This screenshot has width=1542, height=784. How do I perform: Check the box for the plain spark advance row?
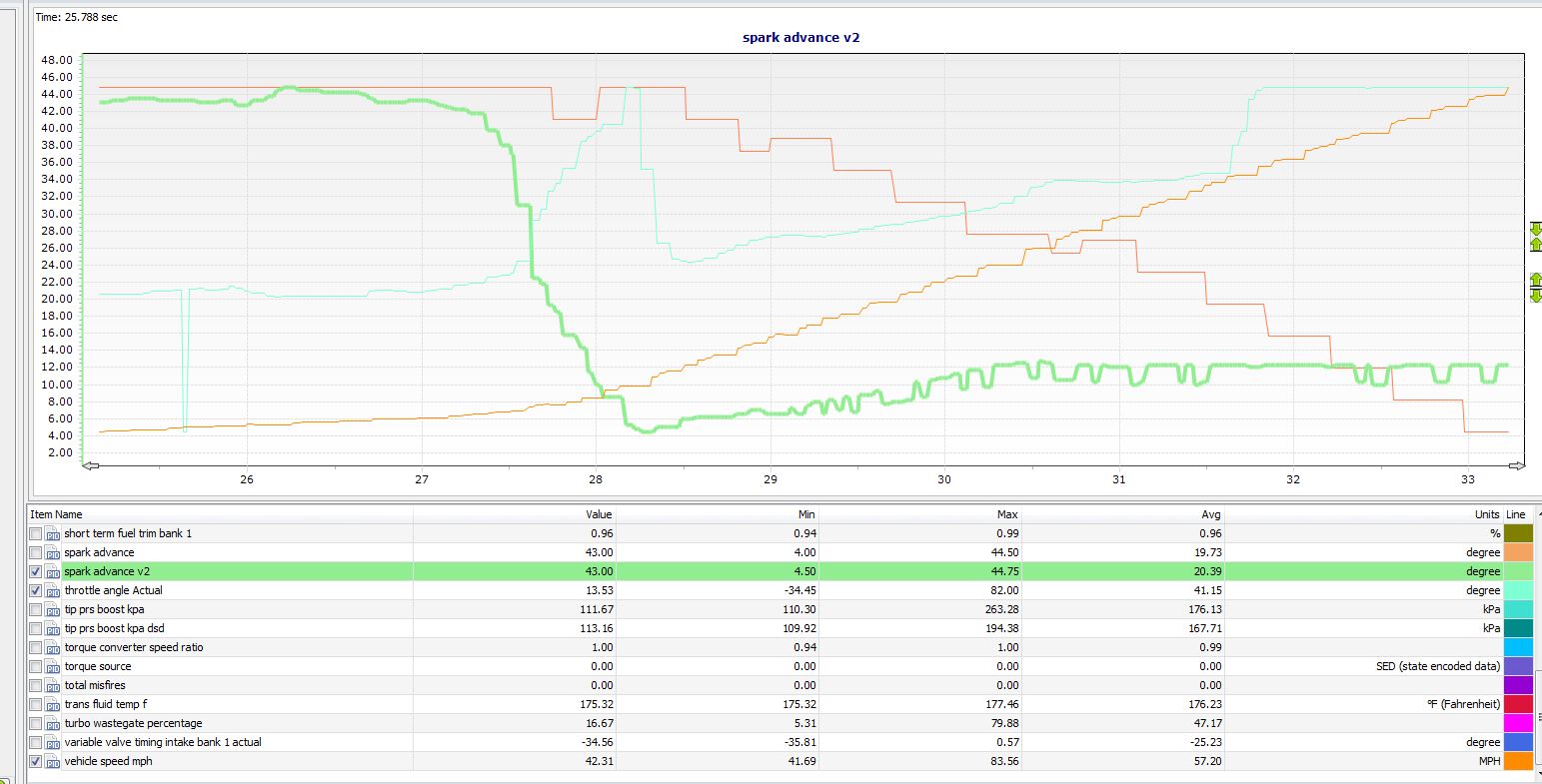click(x=36, y=552)
